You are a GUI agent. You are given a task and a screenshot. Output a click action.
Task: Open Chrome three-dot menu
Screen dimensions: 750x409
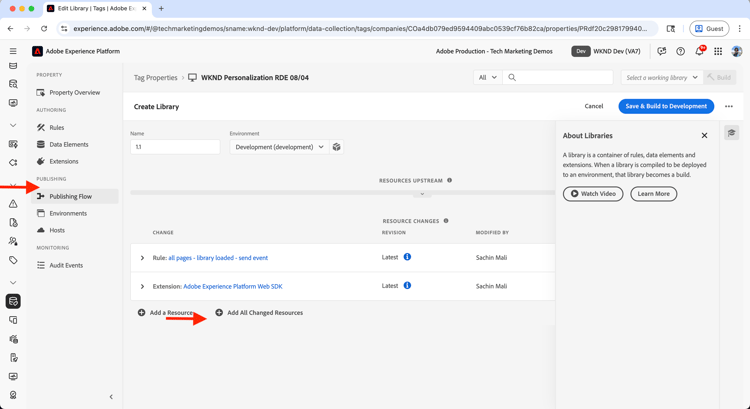click(x=739, y=29)
